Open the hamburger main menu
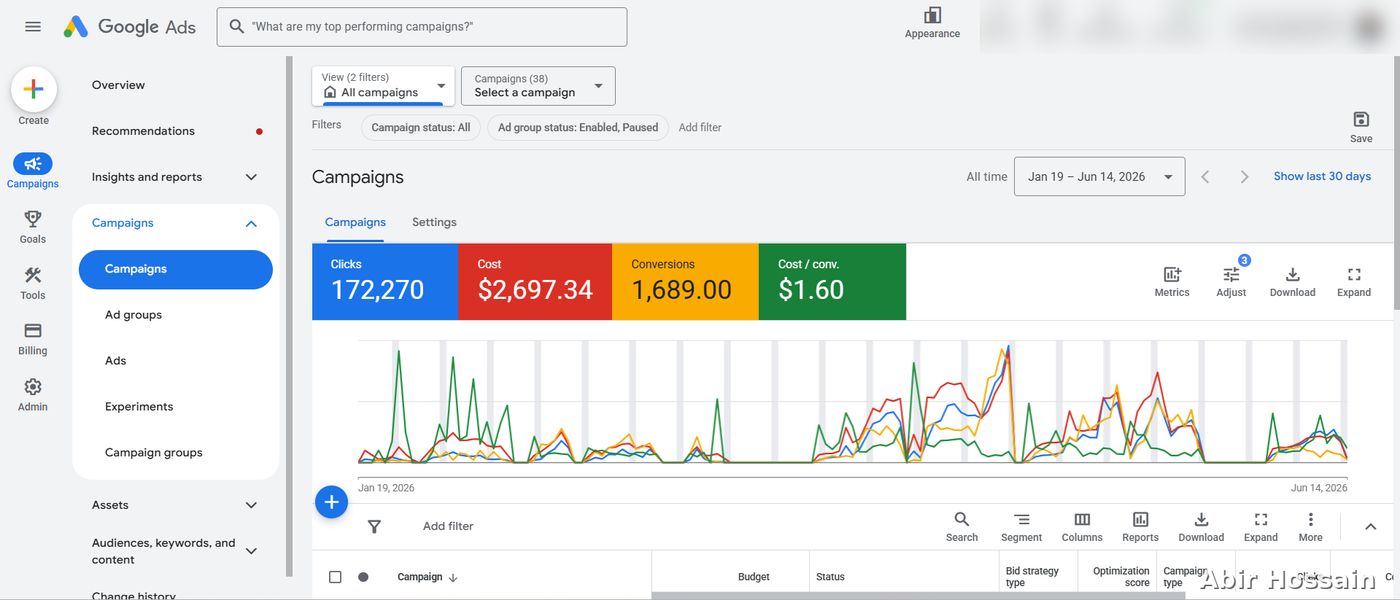The width and height of the screenshot is (1400, 600). click(x=33, y=27)
